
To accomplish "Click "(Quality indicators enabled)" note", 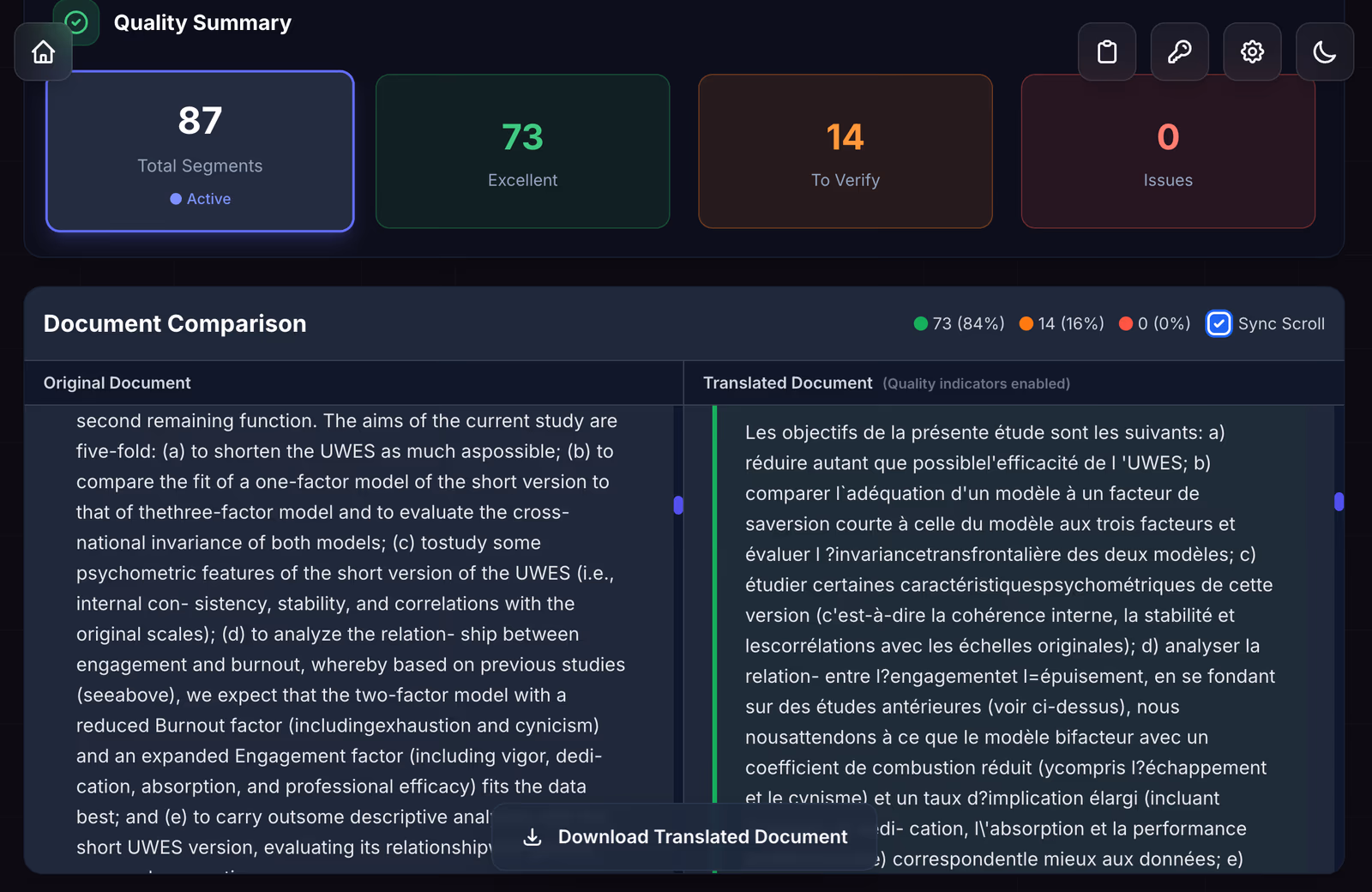I will tap(977, 384).
